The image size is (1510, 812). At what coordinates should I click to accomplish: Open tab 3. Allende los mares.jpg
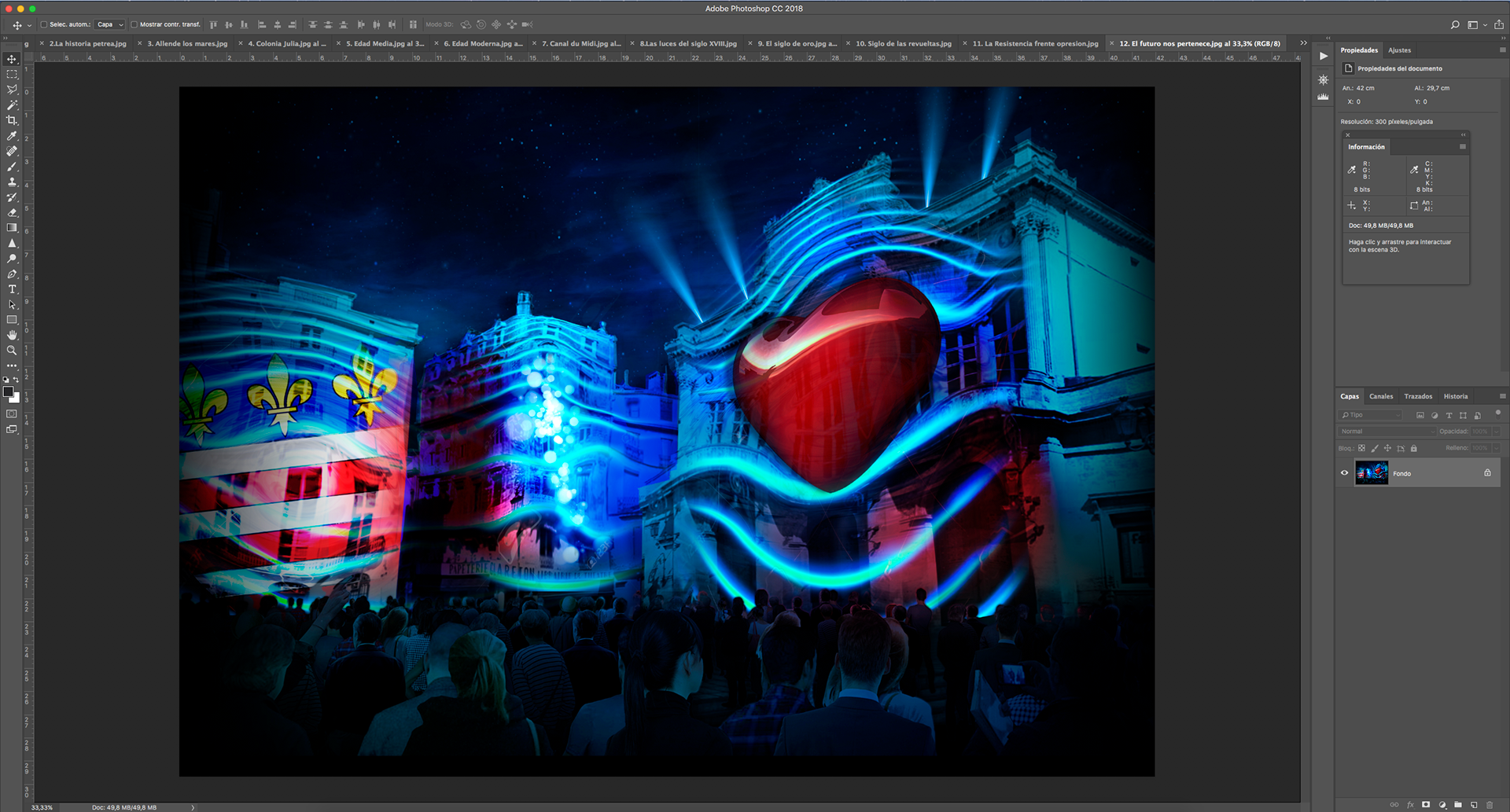(187, 44)
